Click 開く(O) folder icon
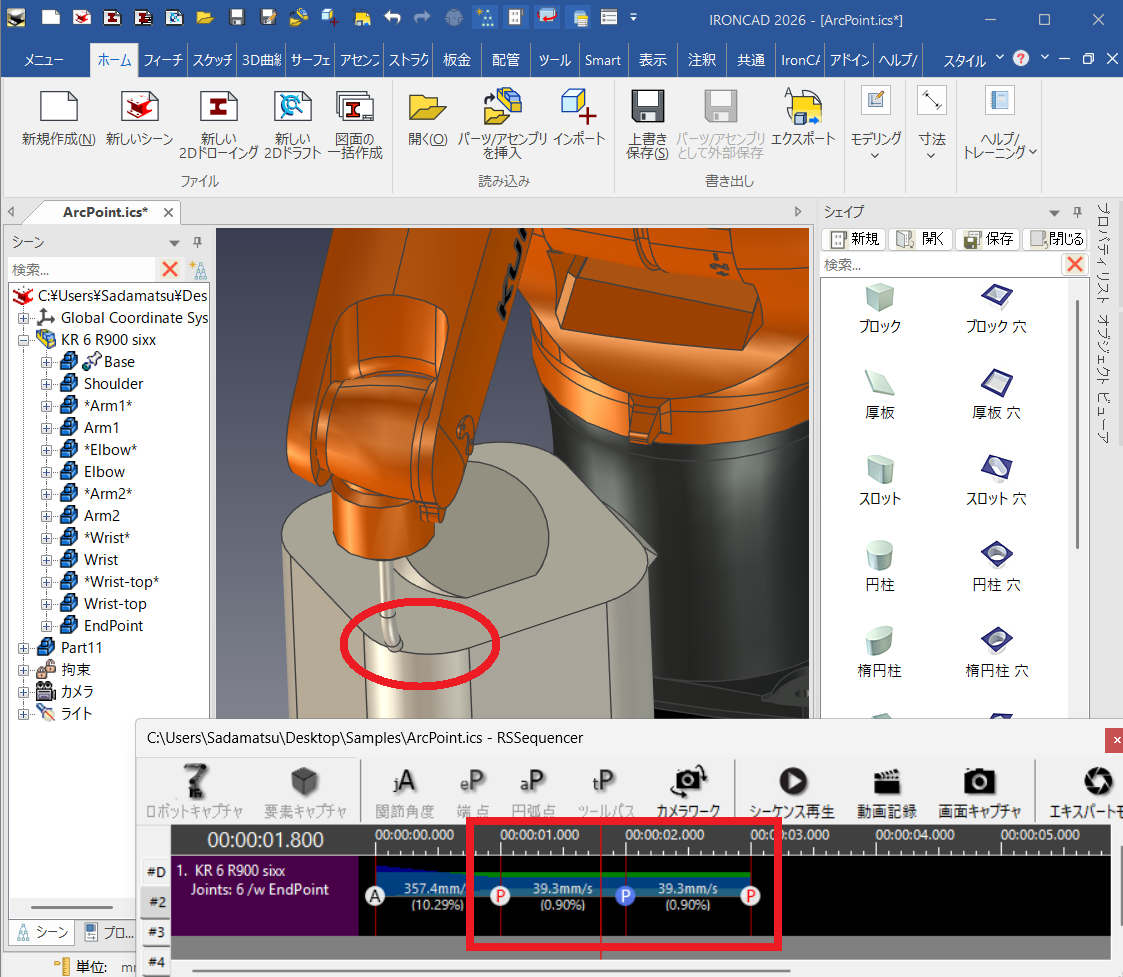This screenshot has height=977, width=1123. (x=428, y=107)
